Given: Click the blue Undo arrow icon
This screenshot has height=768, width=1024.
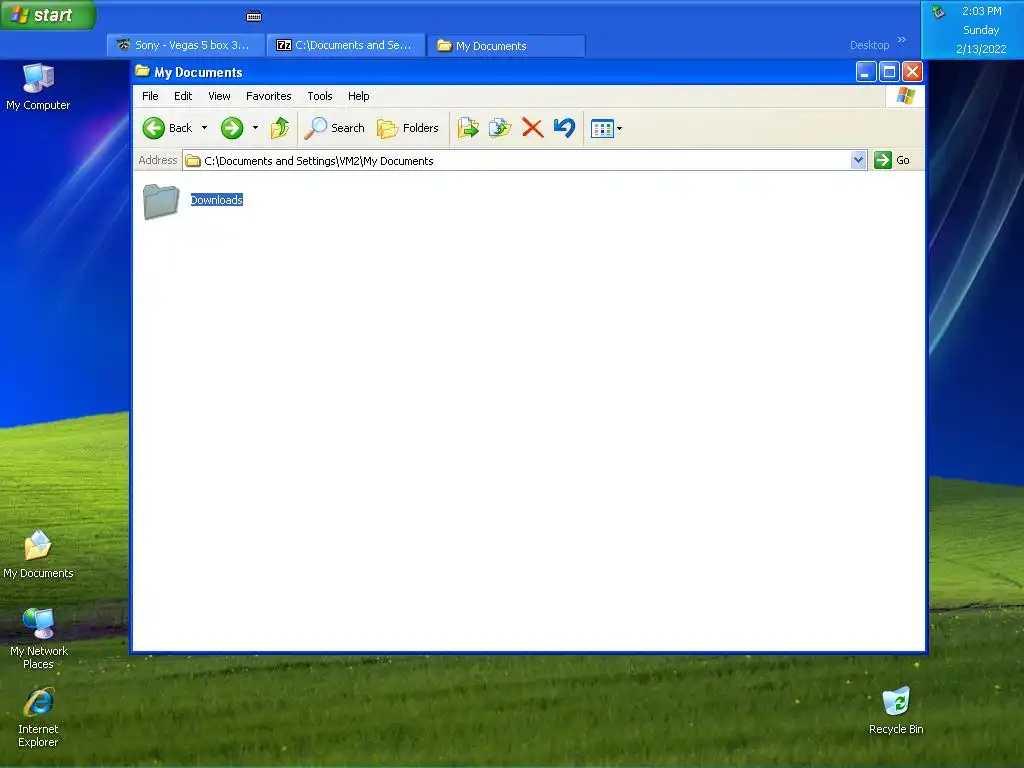Looking at the screenshot, I should tap(564, 128).
